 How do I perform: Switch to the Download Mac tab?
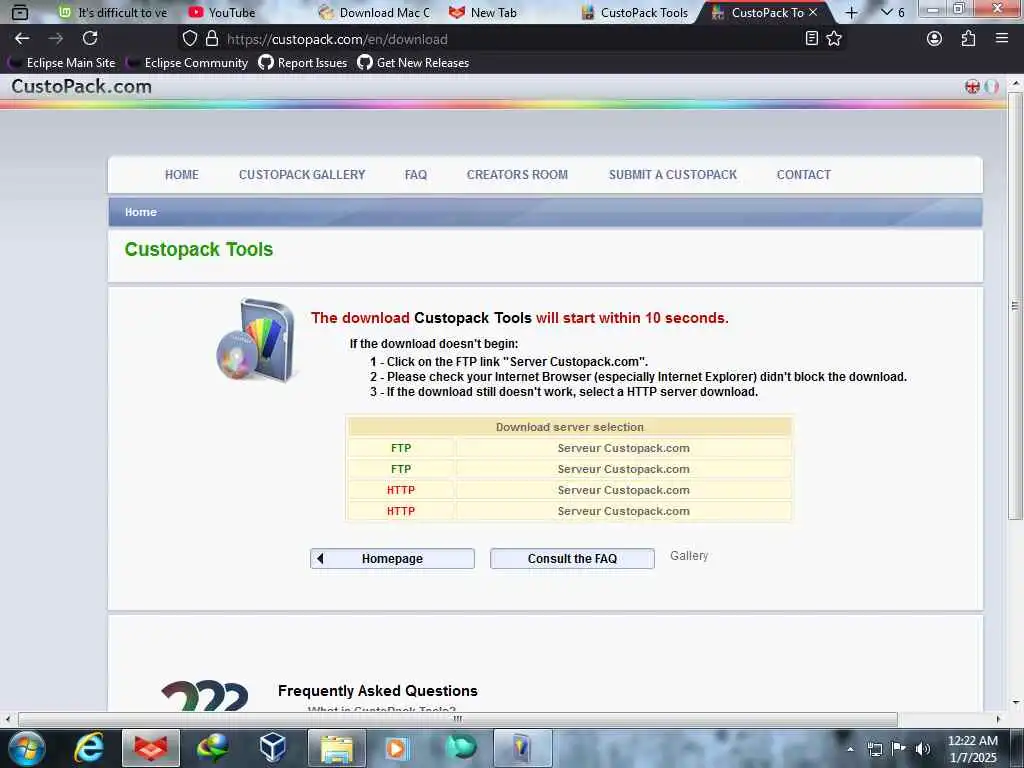point(375,12)
